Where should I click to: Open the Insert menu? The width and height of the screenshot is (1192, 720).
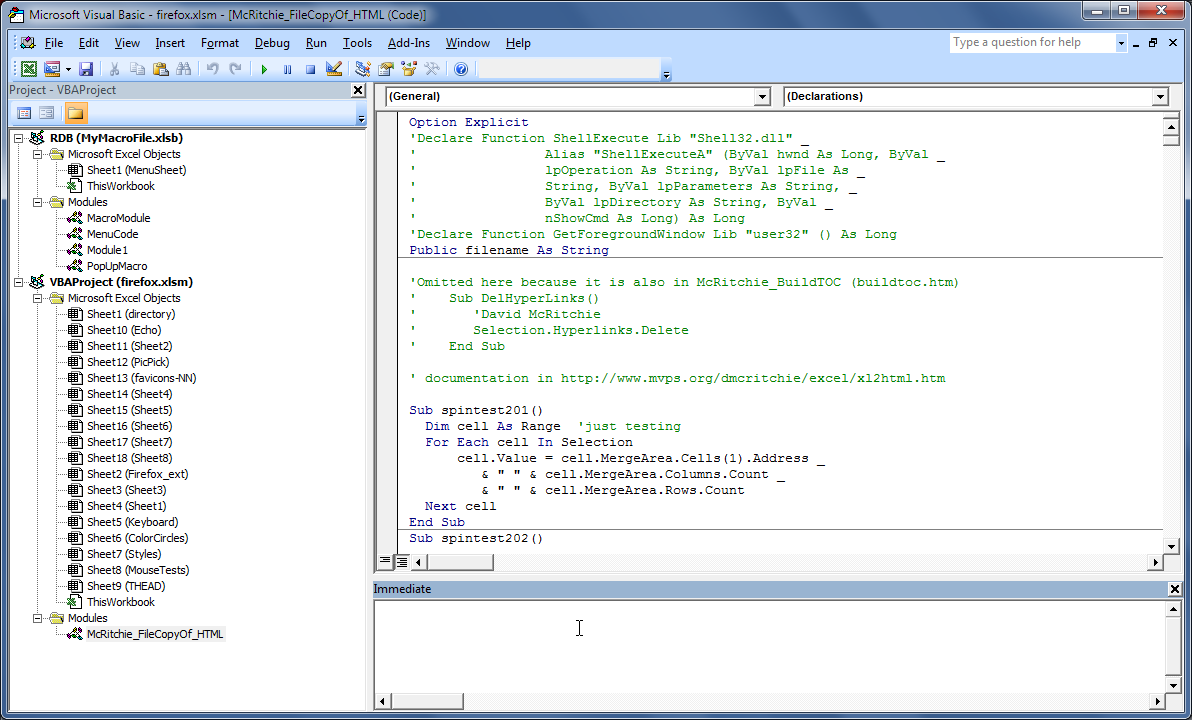tap(170, 43)
